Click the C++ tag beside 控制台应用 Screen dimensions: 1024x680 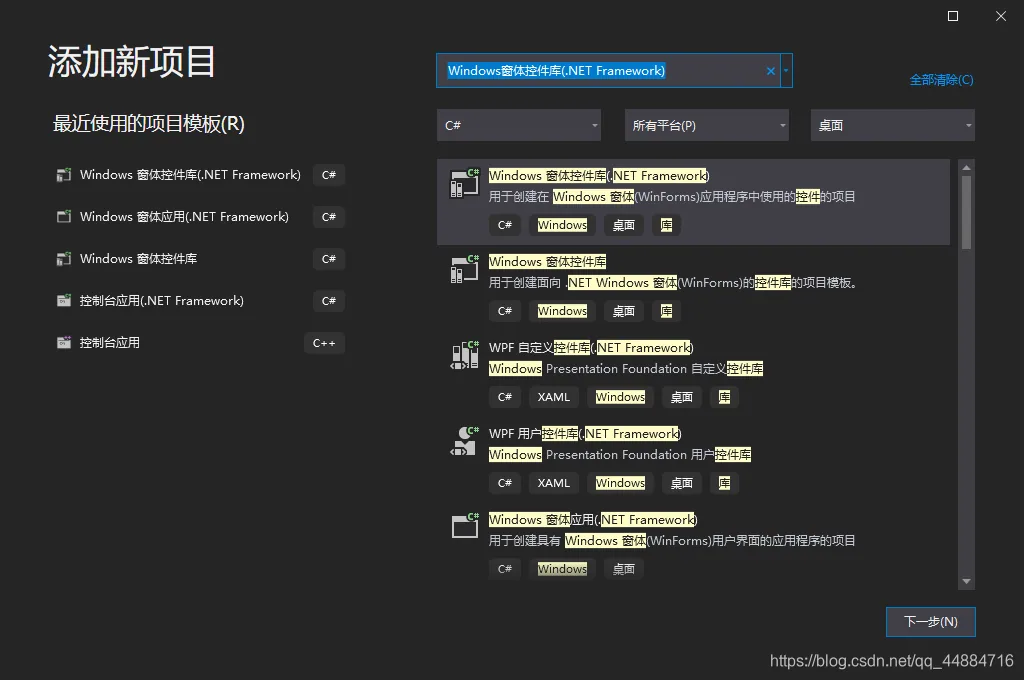tap(324, 343)
